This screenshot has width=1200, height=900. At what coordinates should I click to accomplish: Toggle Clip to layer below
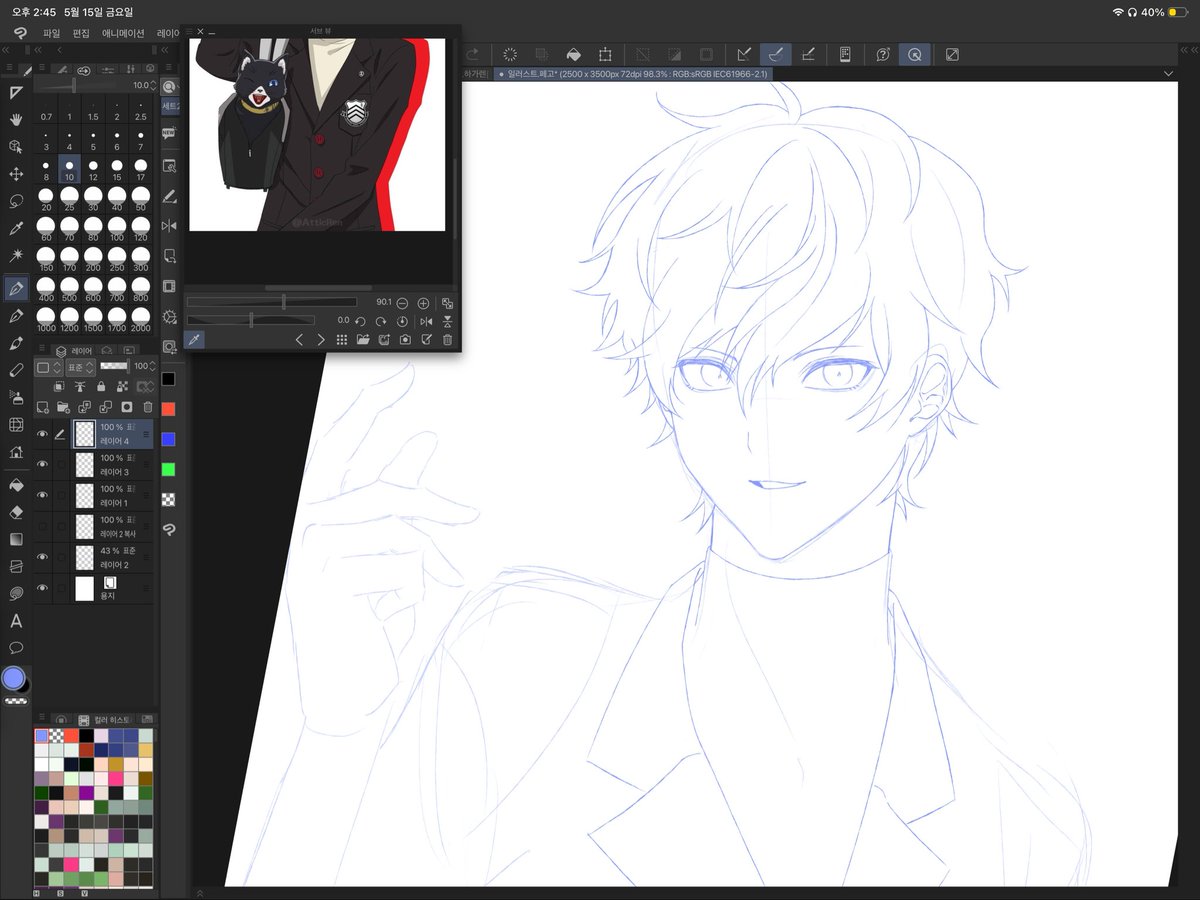(59, 386)
